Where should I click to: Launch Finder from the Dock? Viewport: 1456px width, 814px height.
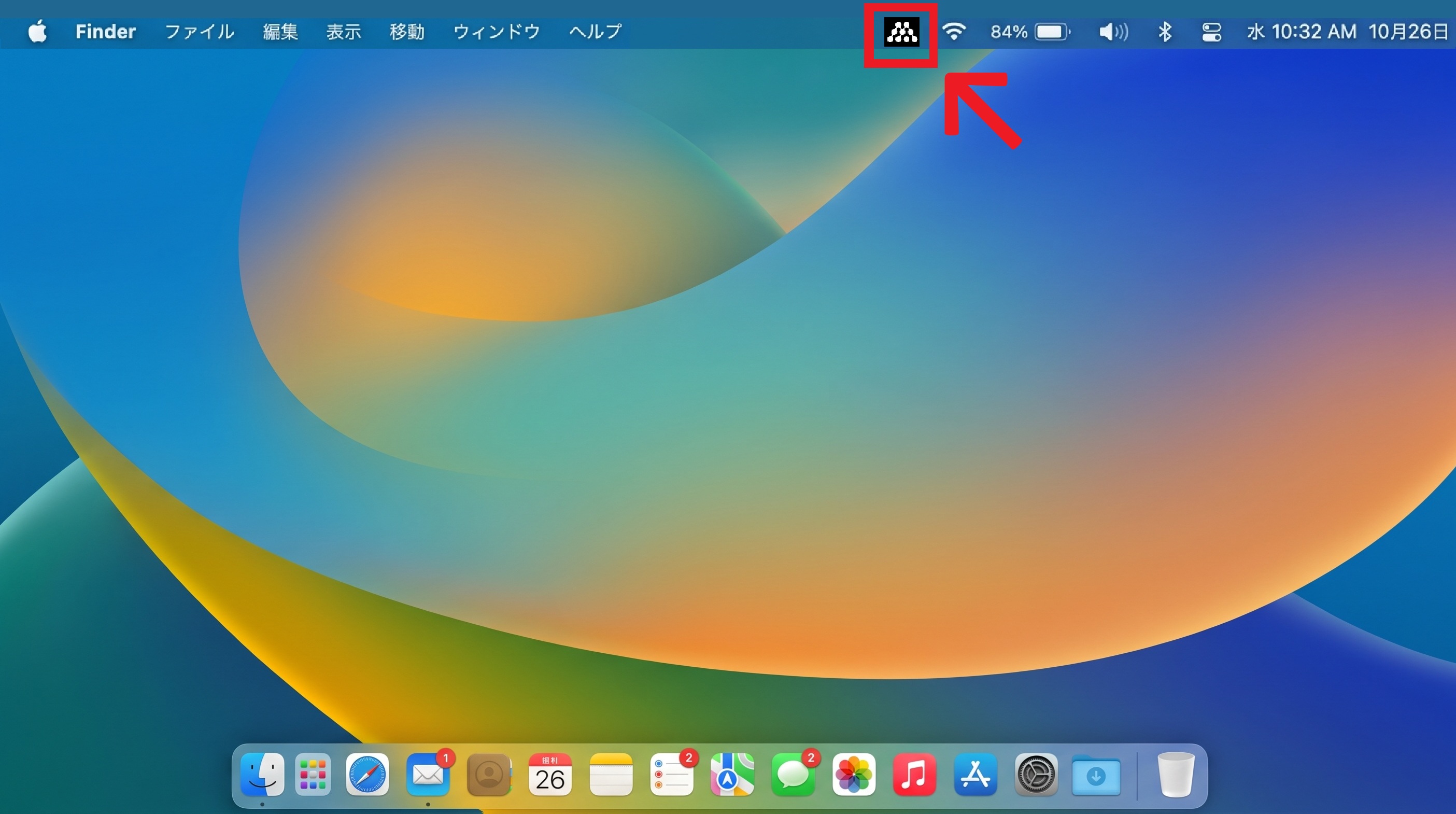262,775
